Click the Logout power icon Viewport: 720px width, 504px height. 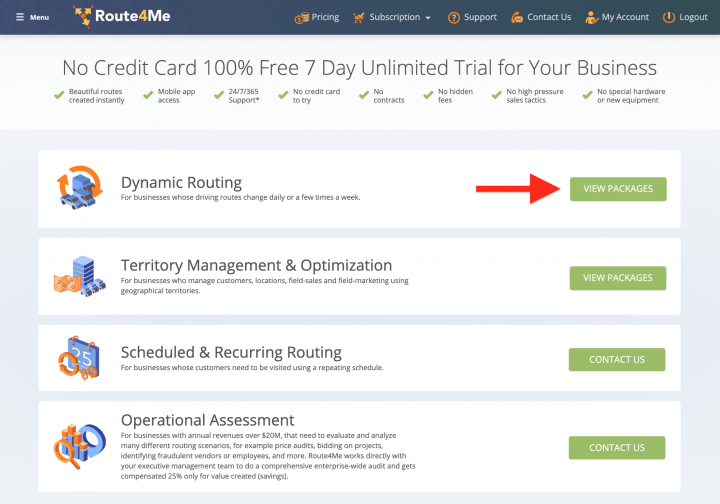click(x=669, y=17)
